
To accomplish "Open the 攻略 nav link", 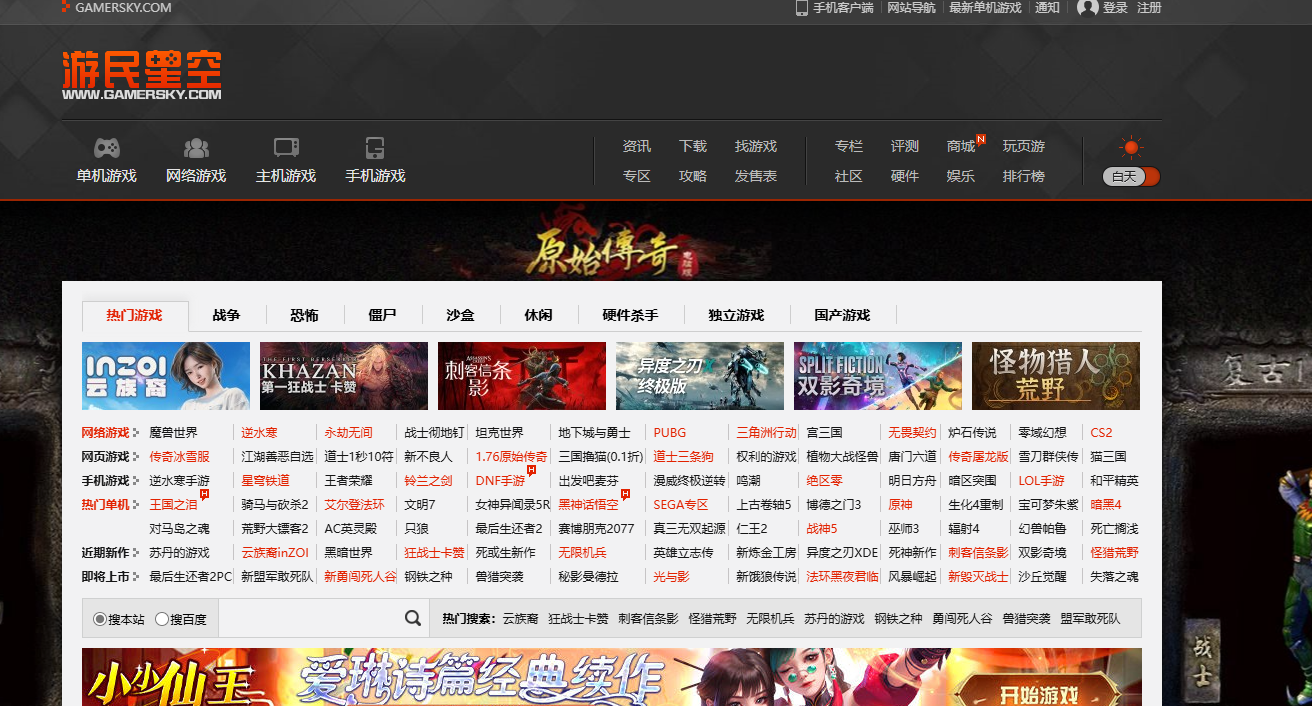I will [693, 176].
